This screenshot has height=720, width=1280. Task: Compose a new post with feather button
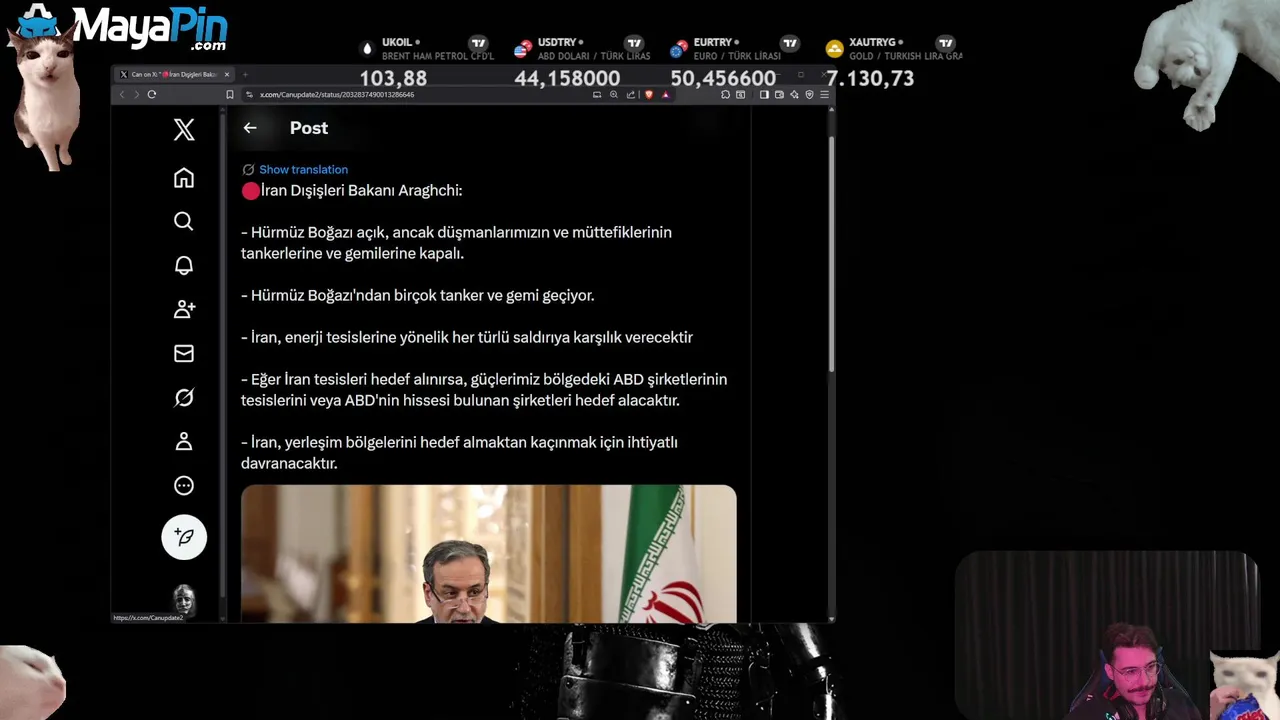click(184, 537)
